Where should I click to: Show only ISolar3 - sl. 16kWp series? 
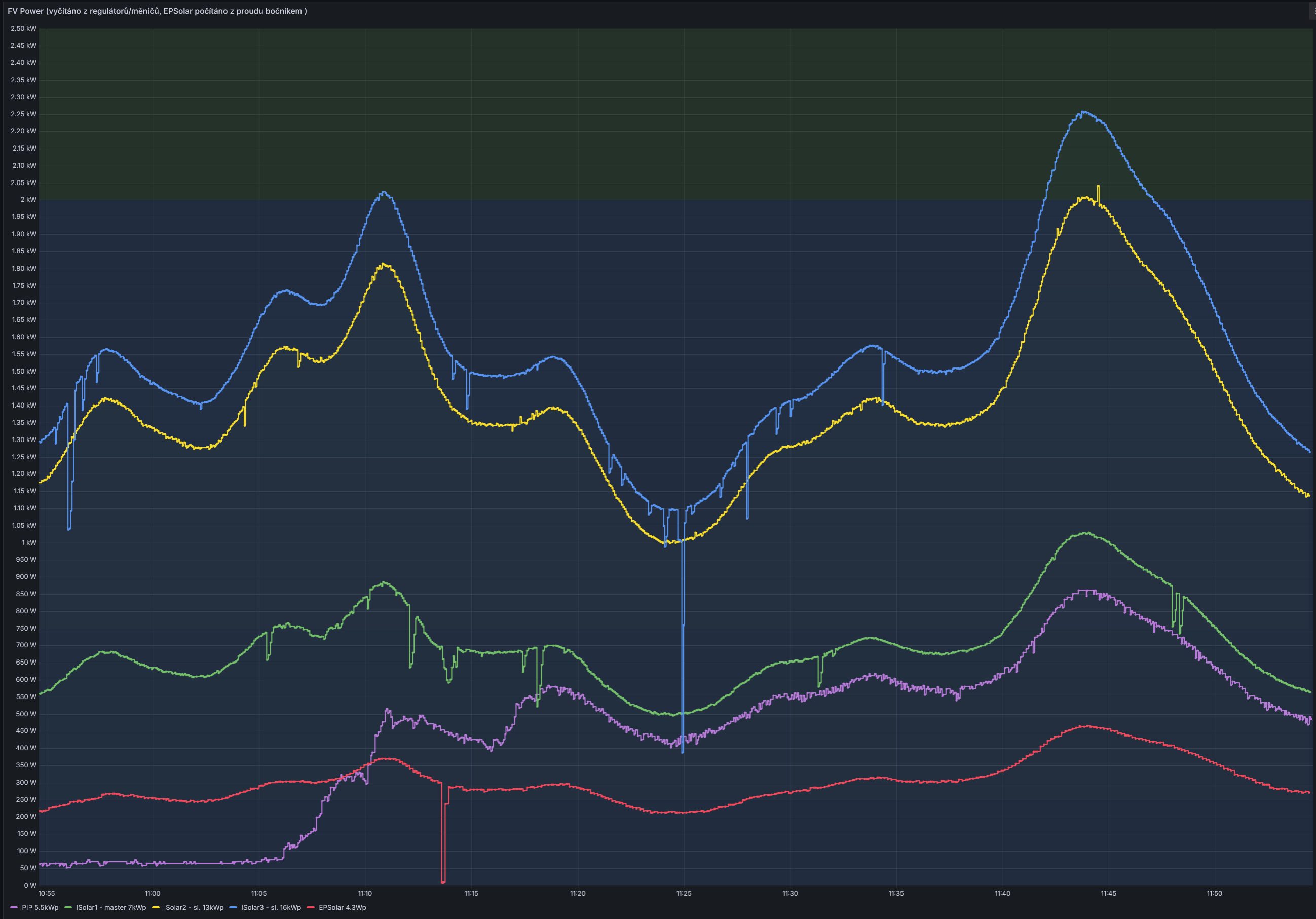(x=271, y=907)
